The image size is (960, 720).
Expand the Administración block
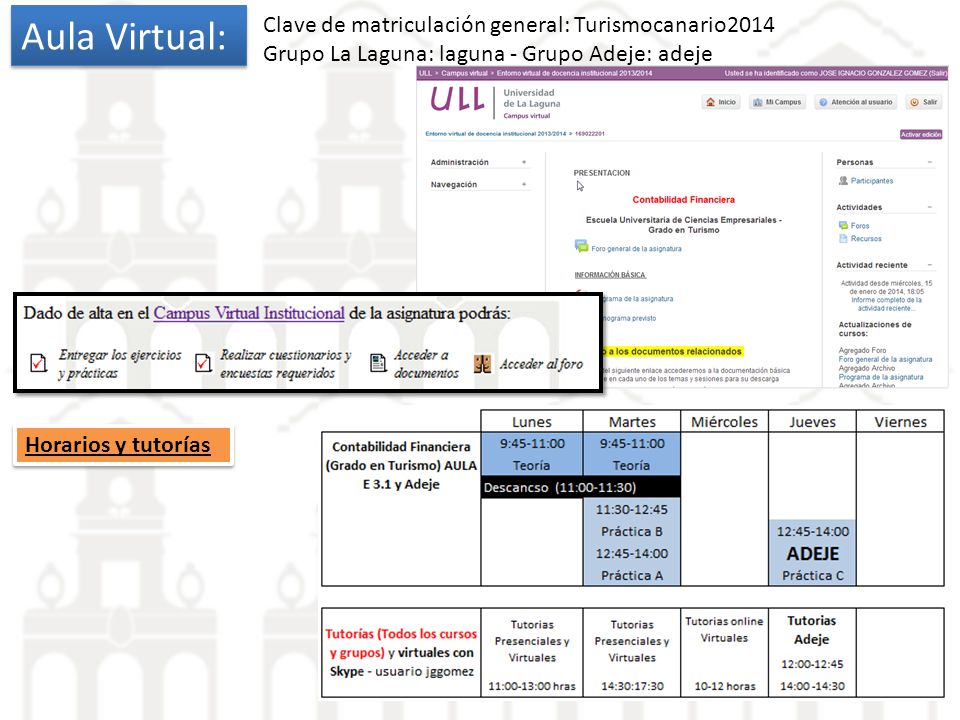(x=524, y=162)
